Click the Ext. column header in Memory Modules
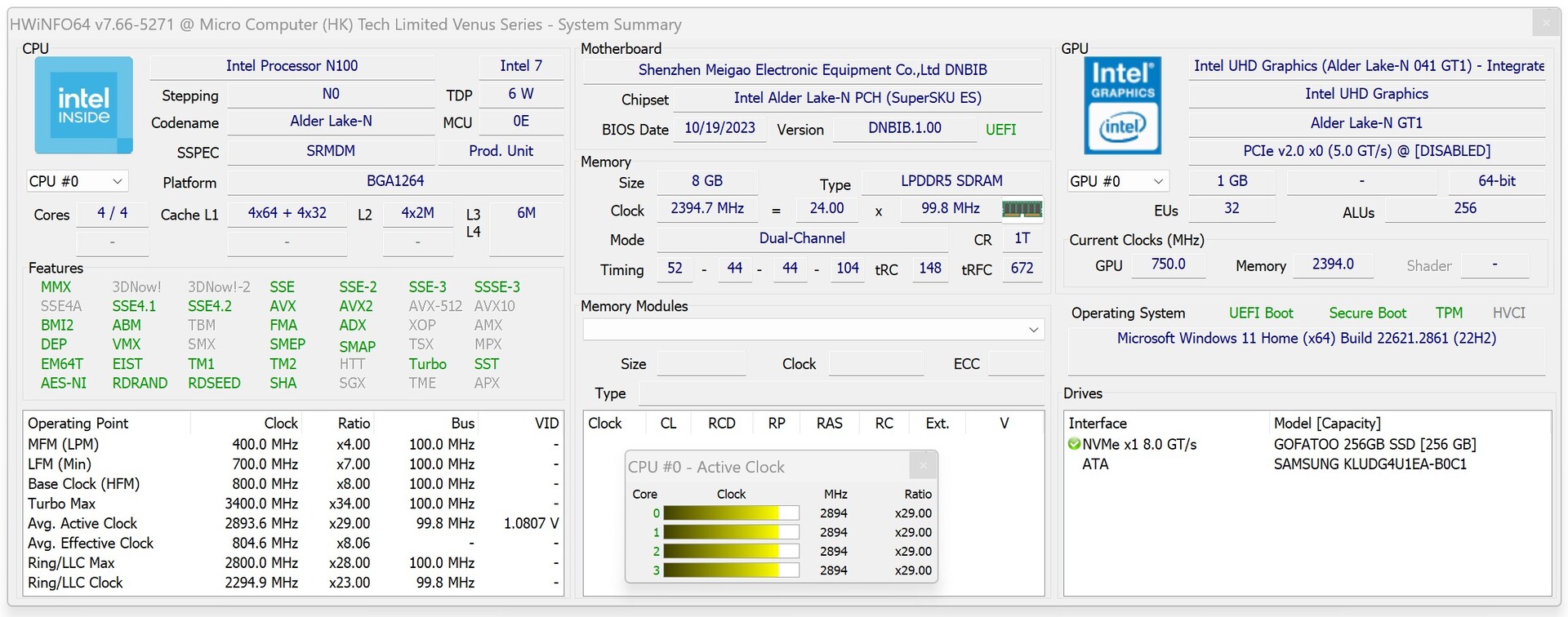1568x617 pixels. (938, 424)
